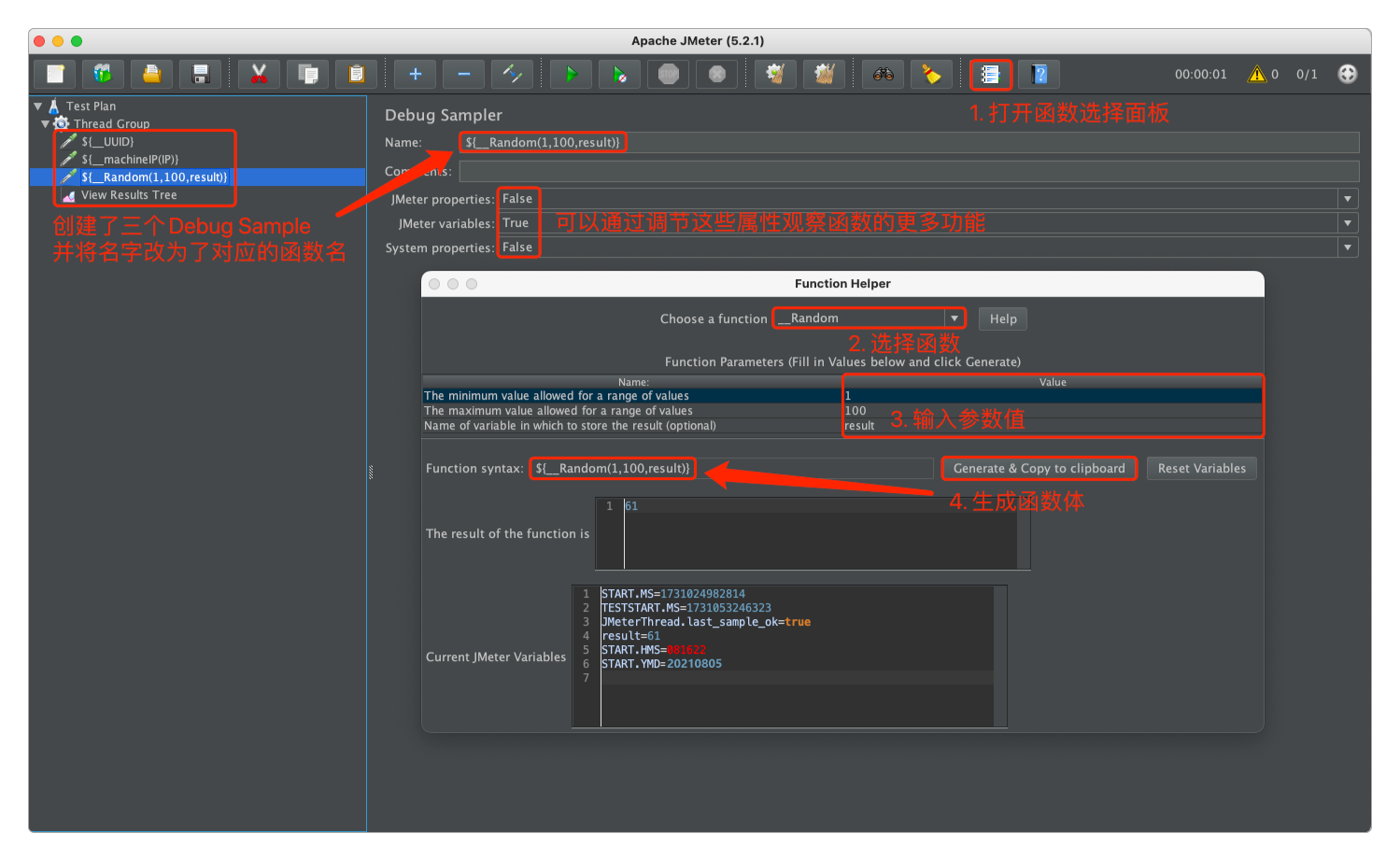Click the Help button in Function Helper
This screenshot has height=861, width=1400.
click(x=1003, y=319)
